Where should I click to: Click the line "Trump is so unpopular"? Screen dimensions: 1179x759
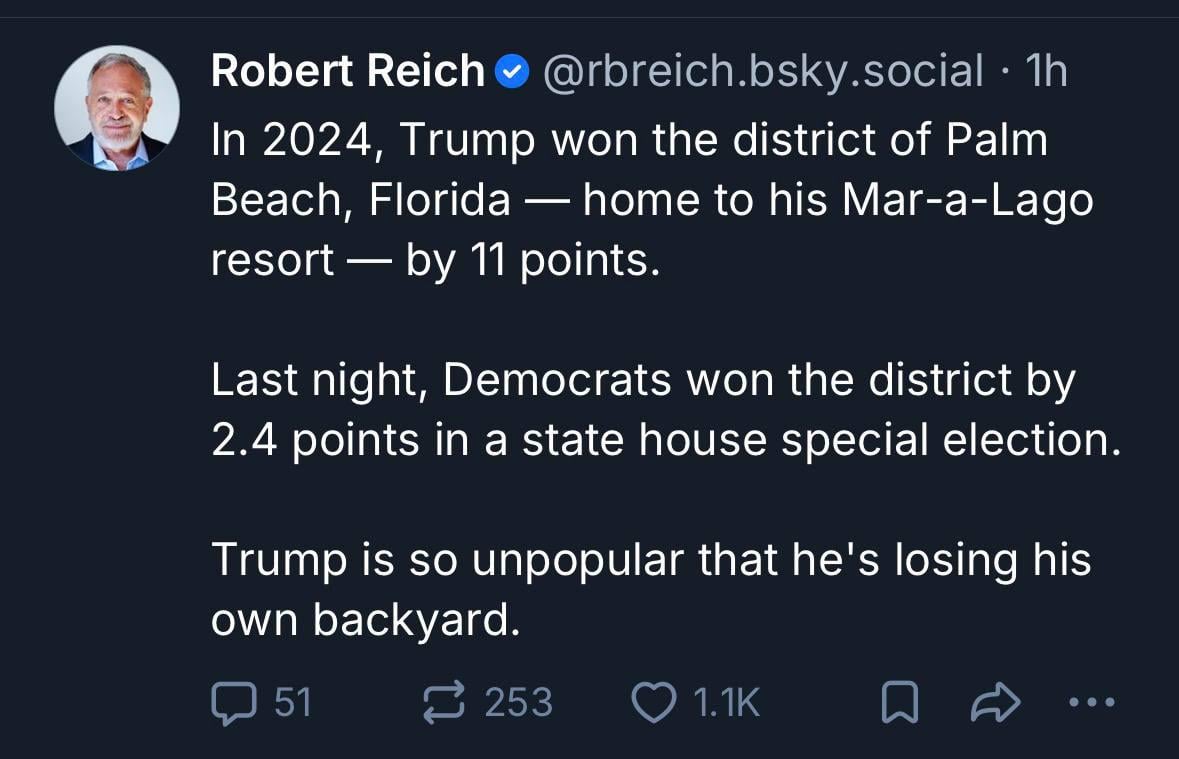650,560
